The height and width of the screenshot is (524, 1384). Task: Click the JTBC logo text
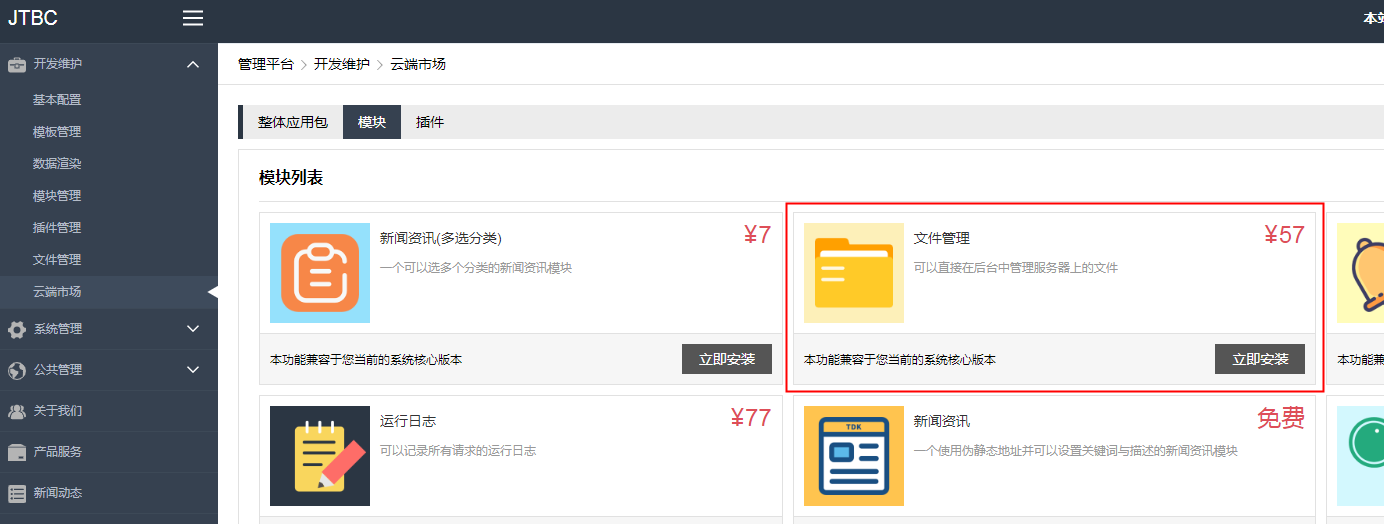[33, 18]
